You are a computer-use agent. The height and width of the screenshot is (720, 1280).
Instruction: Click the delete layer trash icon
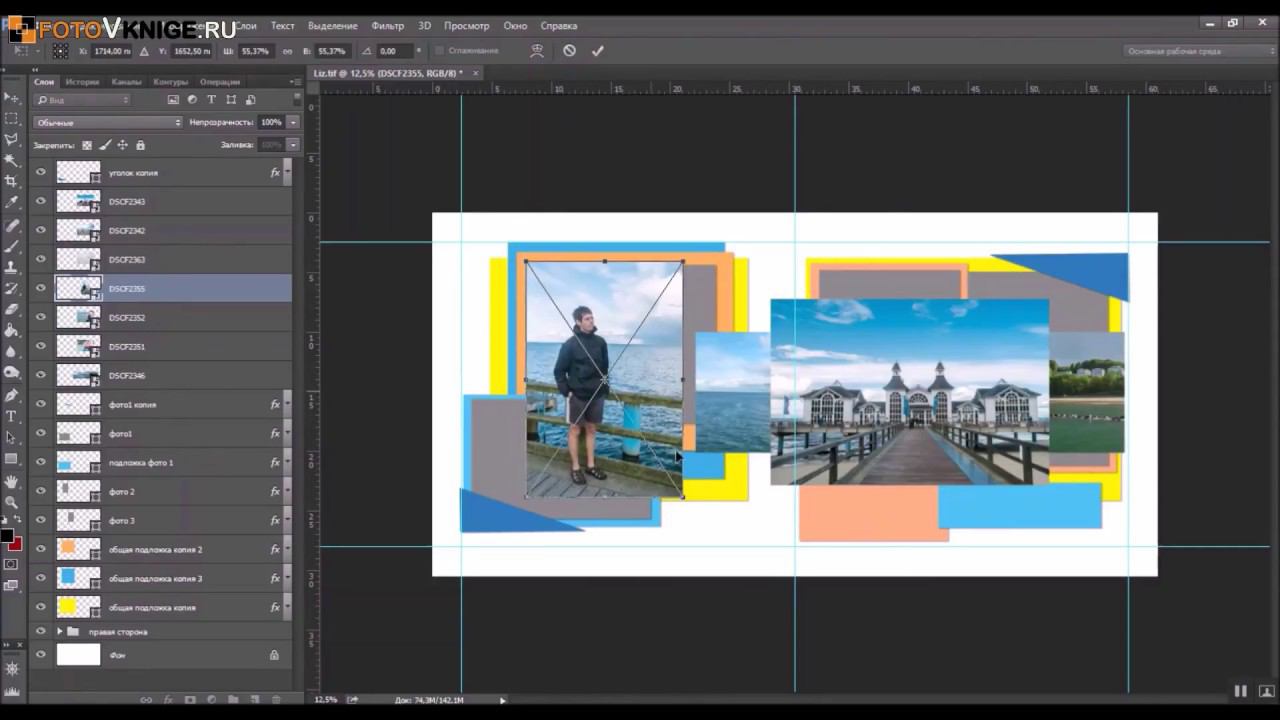[x=275, y=699]
